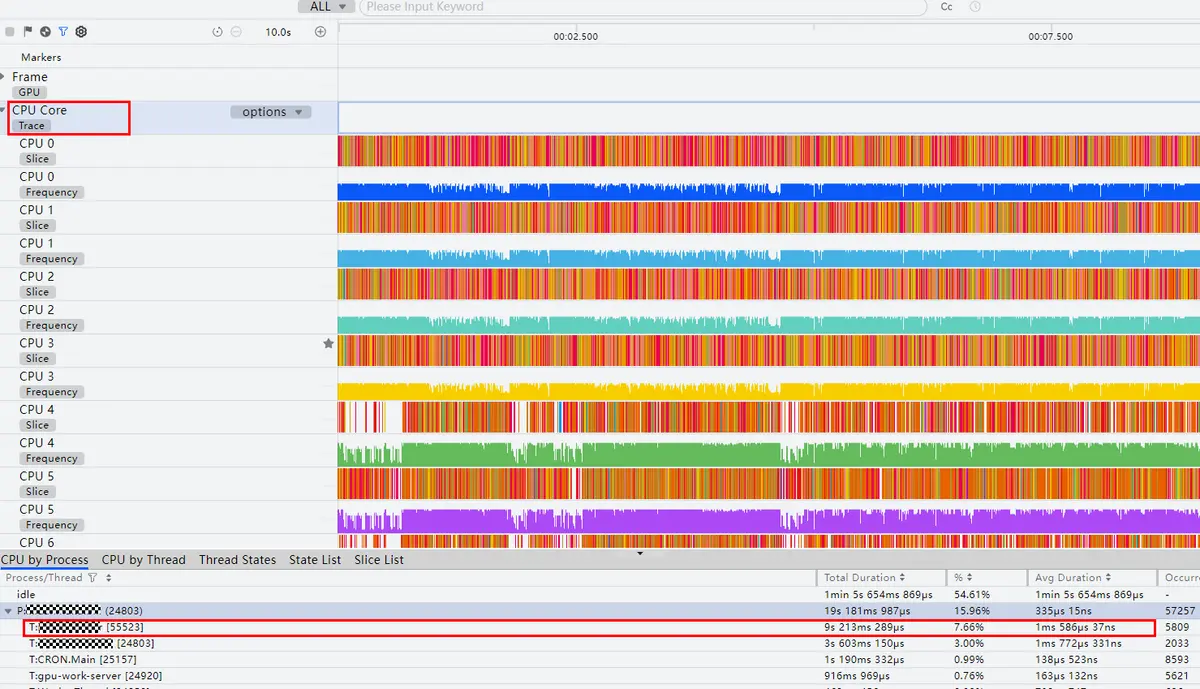Open settings with the gear icon

(x=81, y=32)
